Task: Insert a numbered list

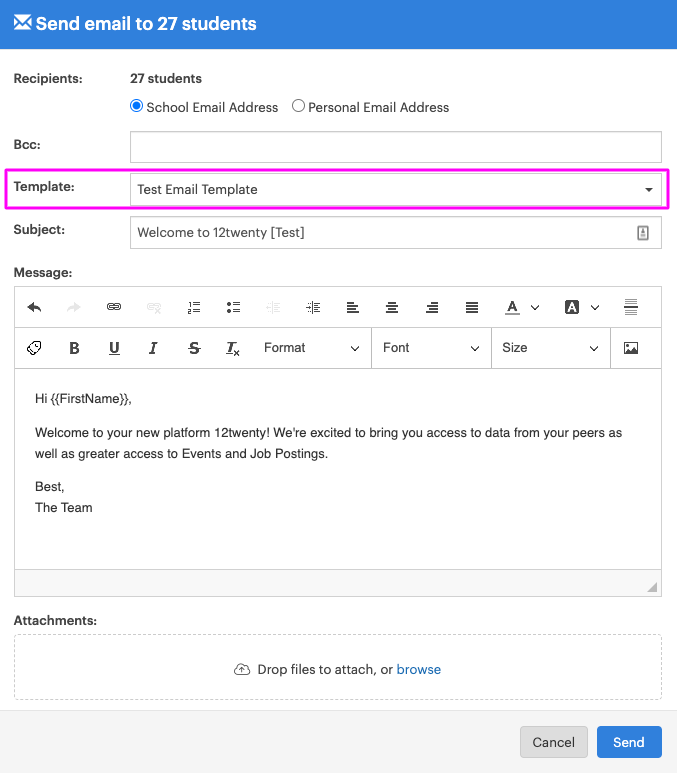Action: [x=194, y=308]
